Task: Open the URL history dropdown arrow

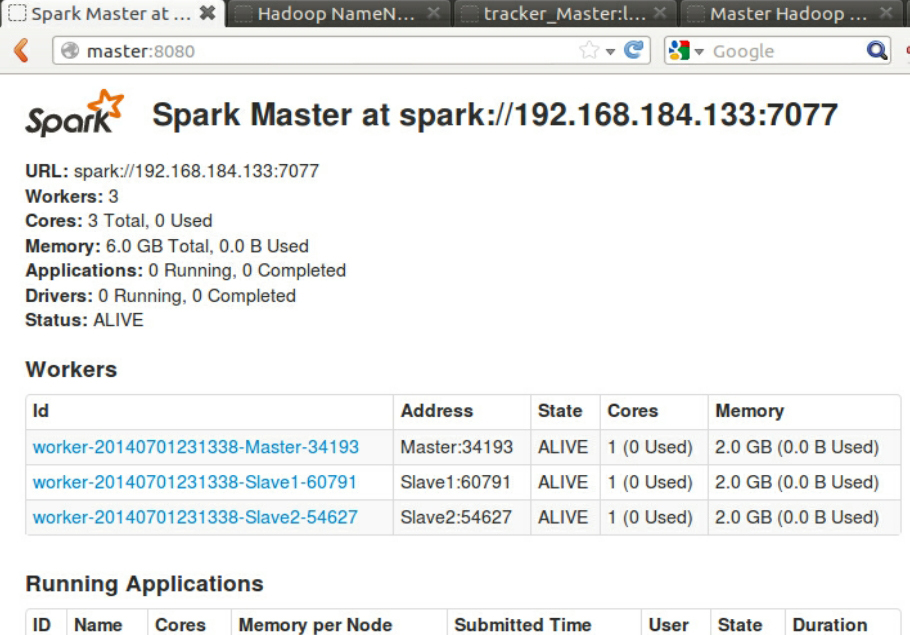Action: point(610,51)
